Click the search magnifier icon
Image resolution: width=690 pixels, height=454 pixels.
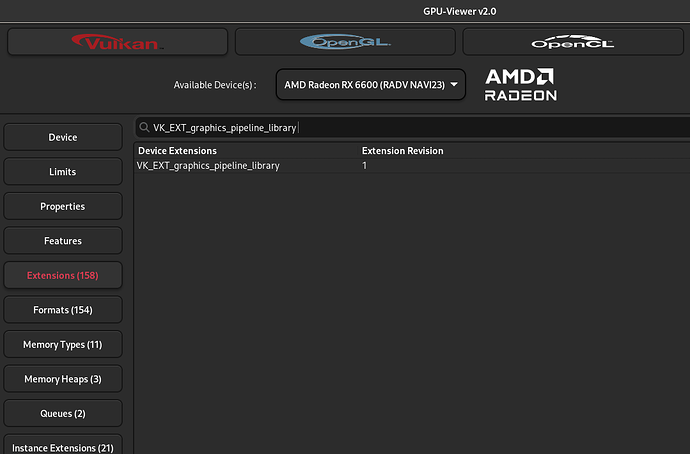tap(144, 128)
